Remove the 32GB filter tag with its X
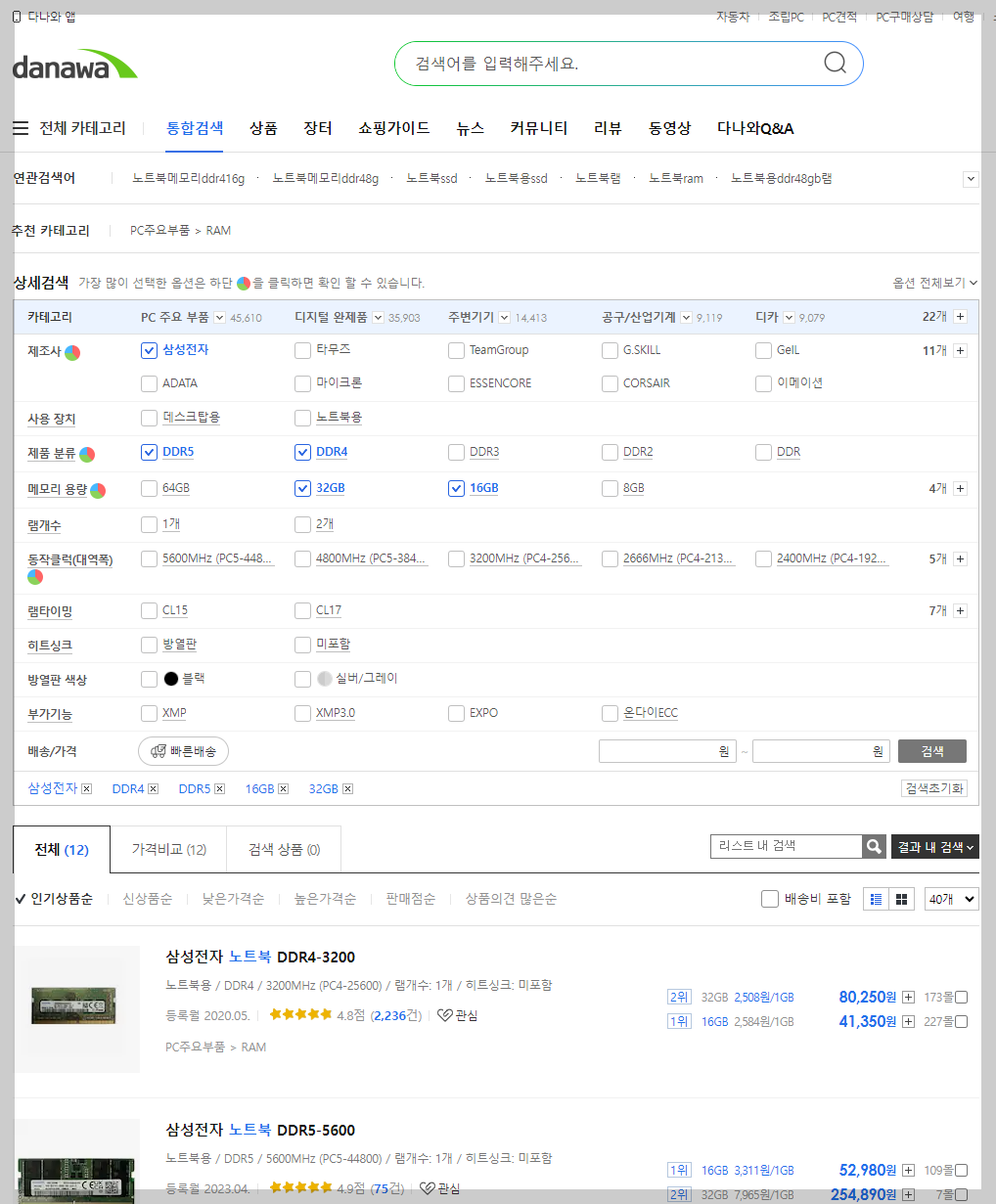This screenshot has height=1204, width=996. 347,788
